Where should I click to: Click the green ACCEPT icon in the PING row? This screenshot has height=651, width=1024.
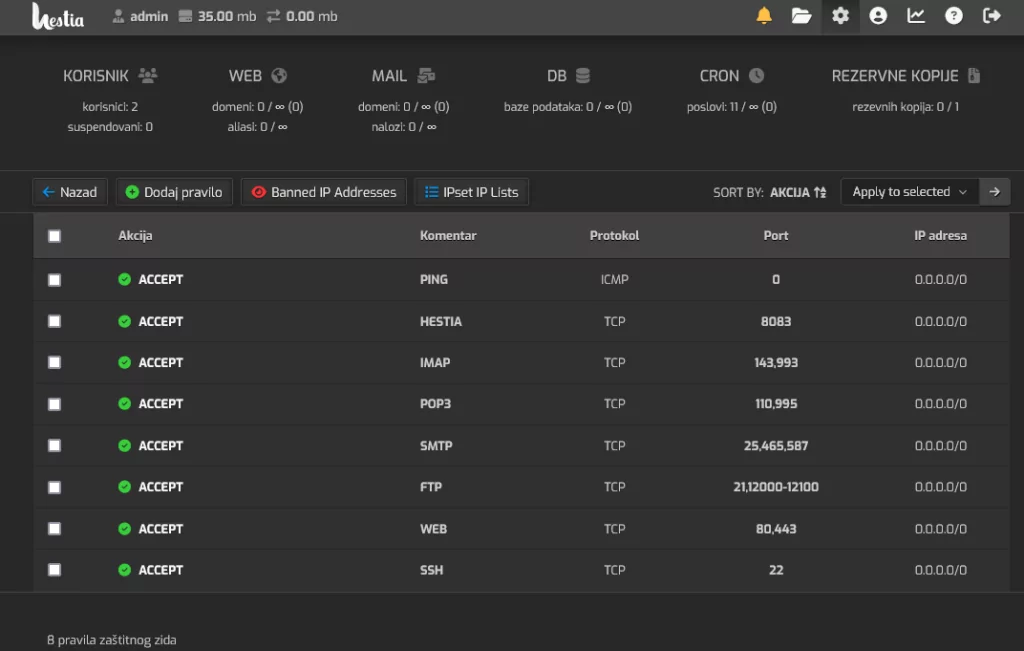[x=124, y=279]
